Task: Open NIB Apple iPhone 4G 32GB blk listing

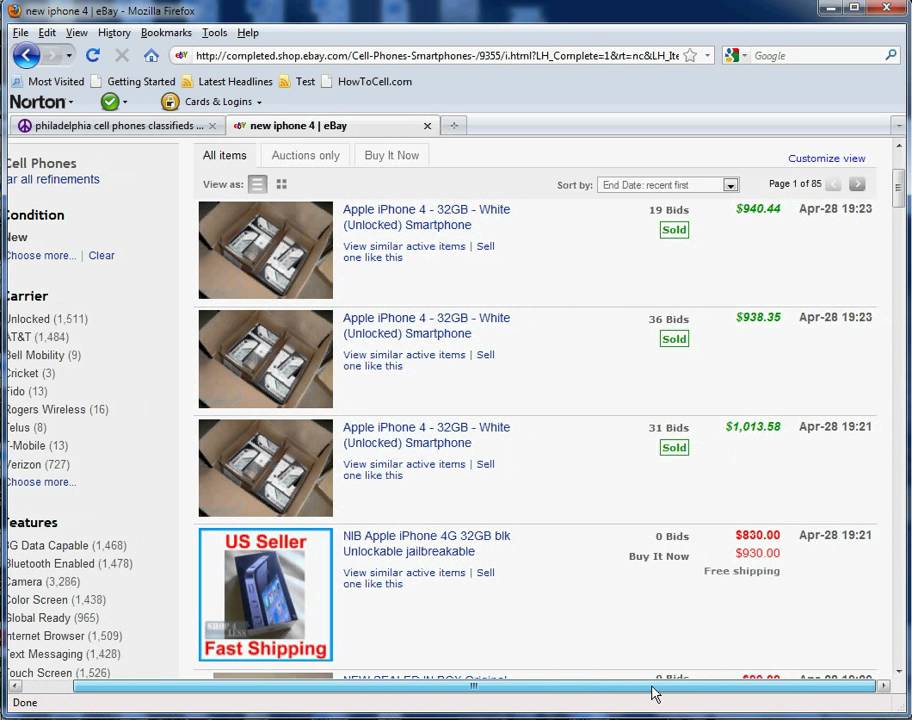Action: pyautogui.click(x=426, y=543)
